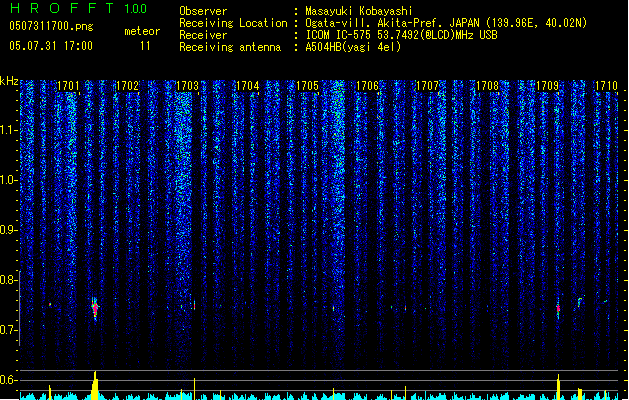Click the Receiving Location label
Screen dimensions: 629x400
pyautogui.click(x=233, y=23)
